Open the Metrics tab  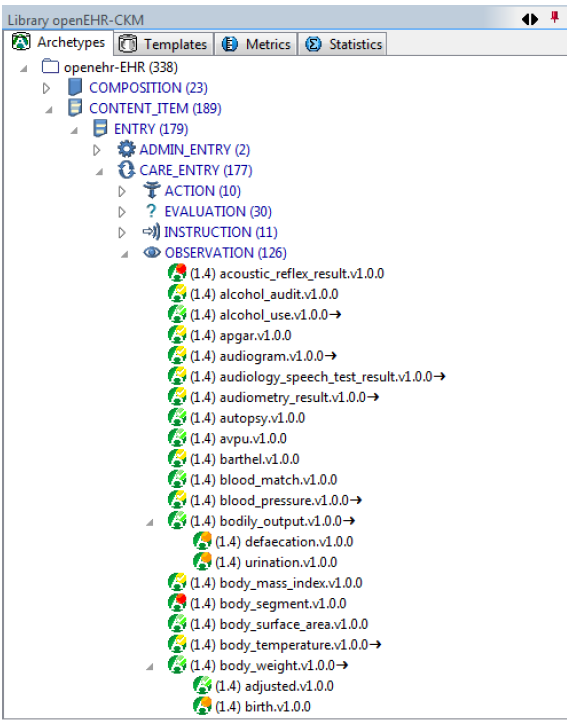(256, 44)
